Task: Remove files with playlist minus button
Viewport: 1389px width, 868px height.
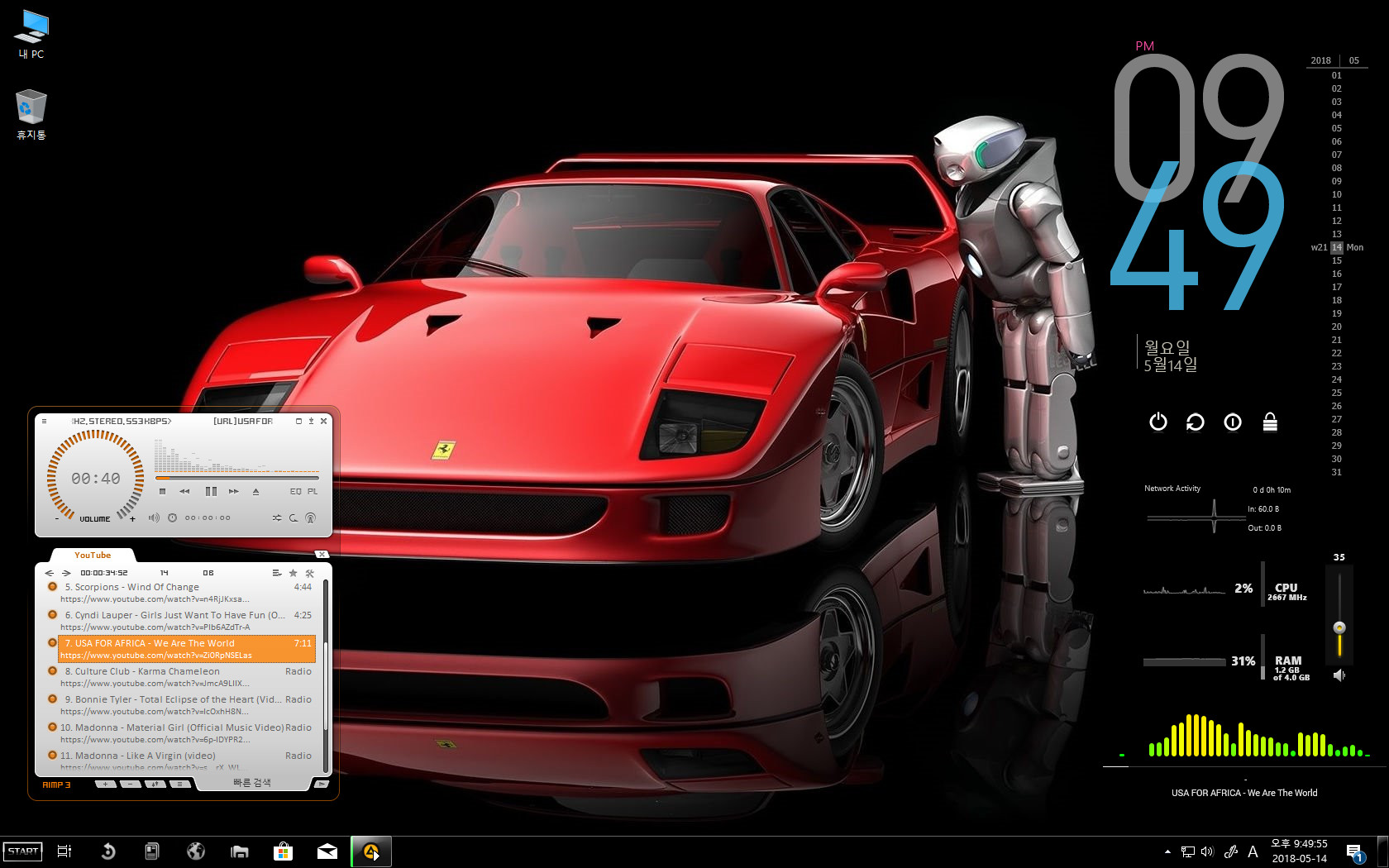Action: pyautogui.click(x=131, y=784)
